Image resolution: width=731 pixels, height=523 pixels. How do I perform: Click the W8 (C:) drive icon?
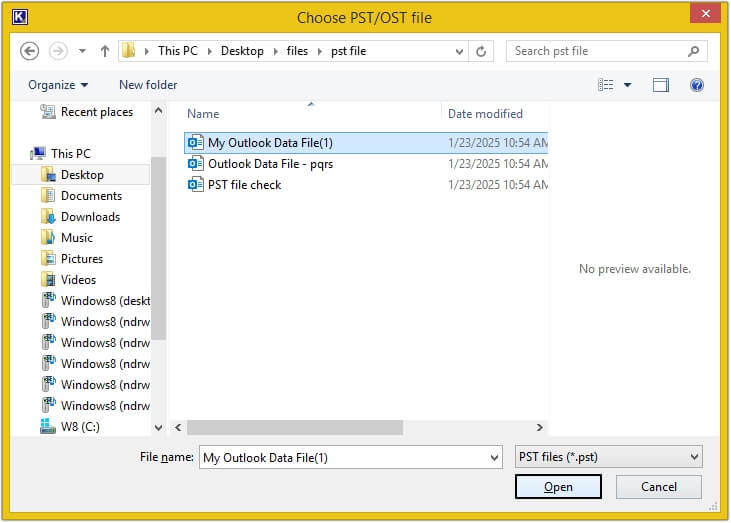click(48, 426)
